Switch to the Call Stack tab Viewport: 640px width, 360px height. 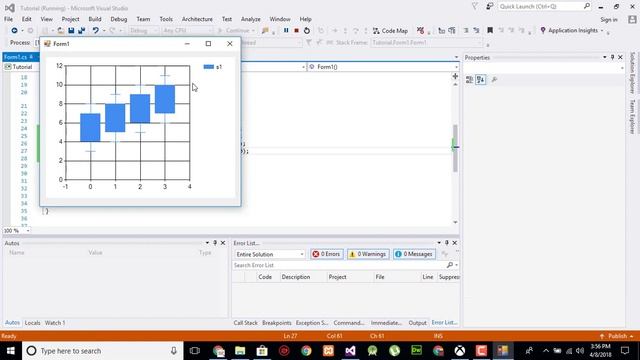tap(245, 323)
